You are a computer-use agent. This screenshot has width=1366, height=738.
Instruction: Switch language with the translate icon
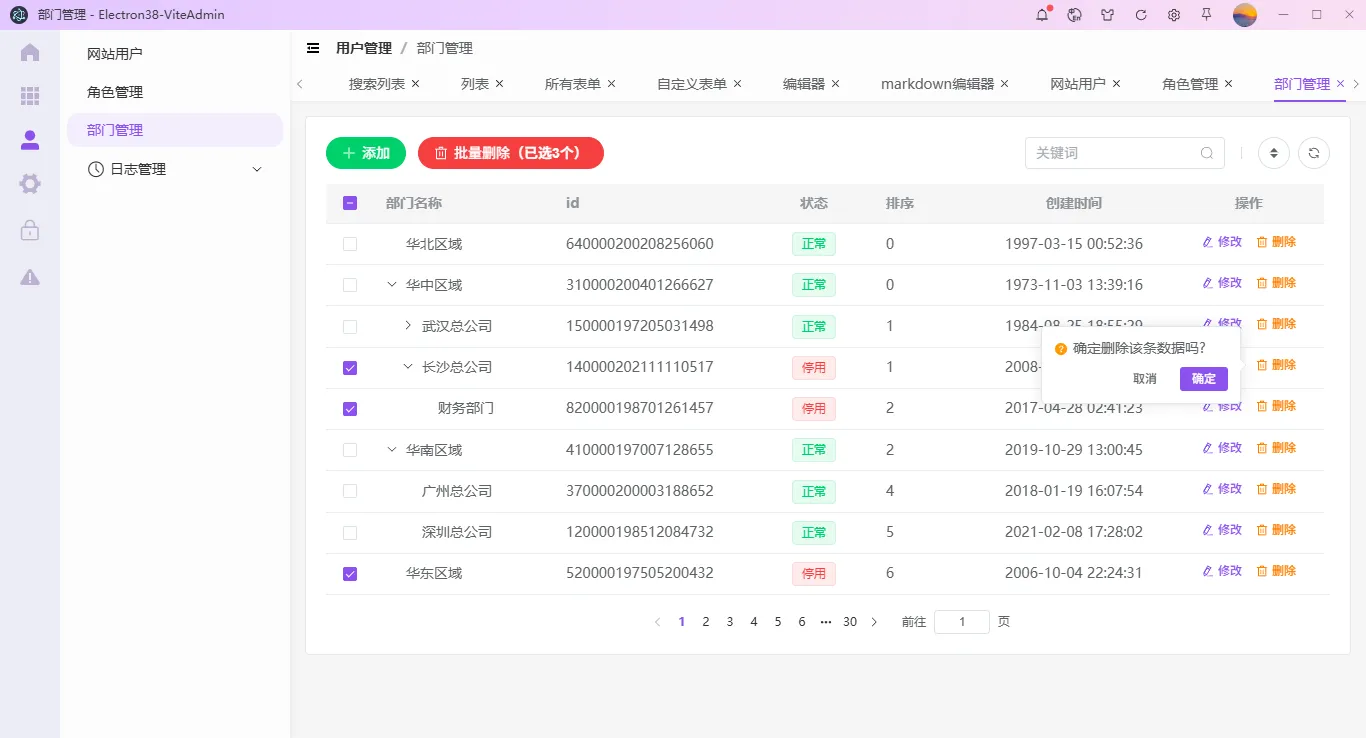click(x=1075, y=15)
